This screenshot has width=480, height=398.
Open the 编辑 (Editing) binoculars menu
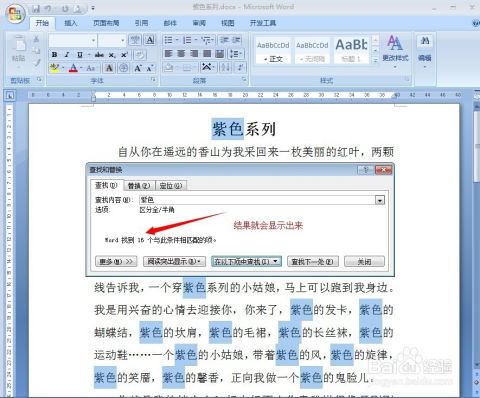[x=425, y=51]
